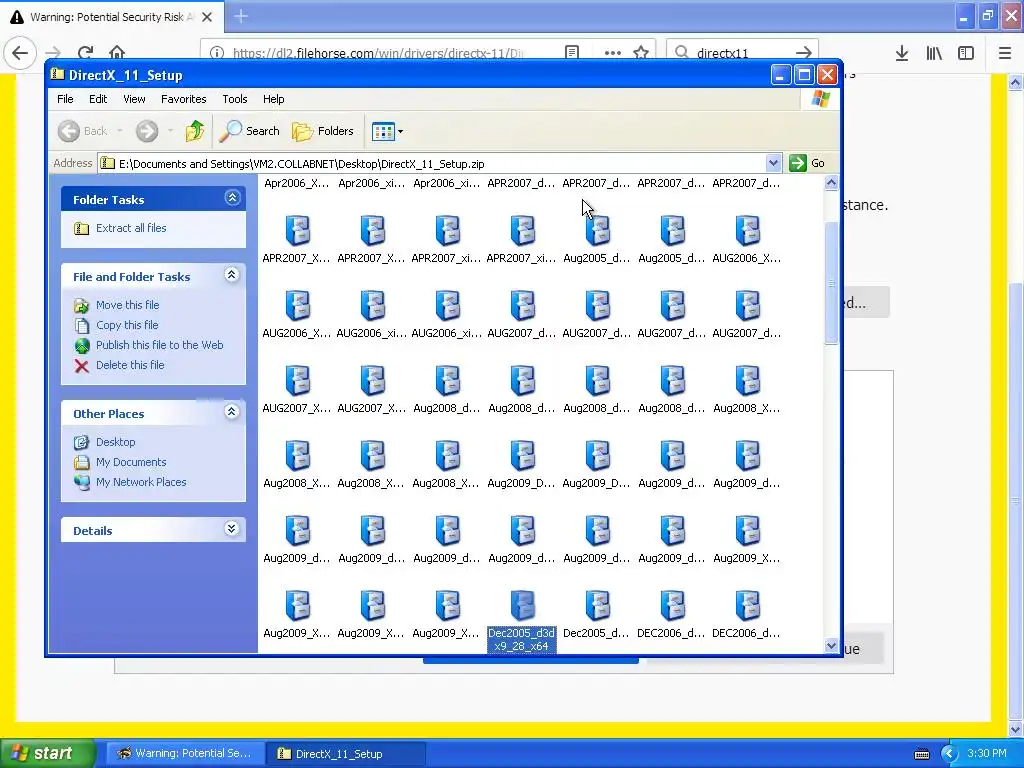Click Firefox back arrow button
The height and width of the screenshot is (768, 1024).
[x=20, y=53]
